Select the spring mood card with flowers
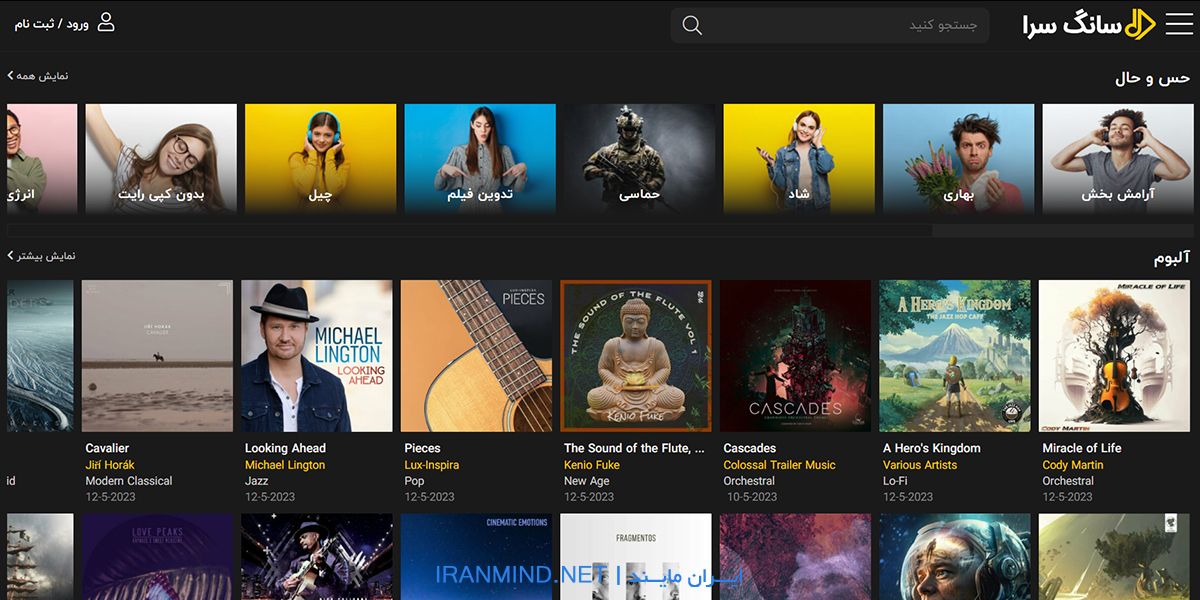1200x600 pixels. point(958,158)
